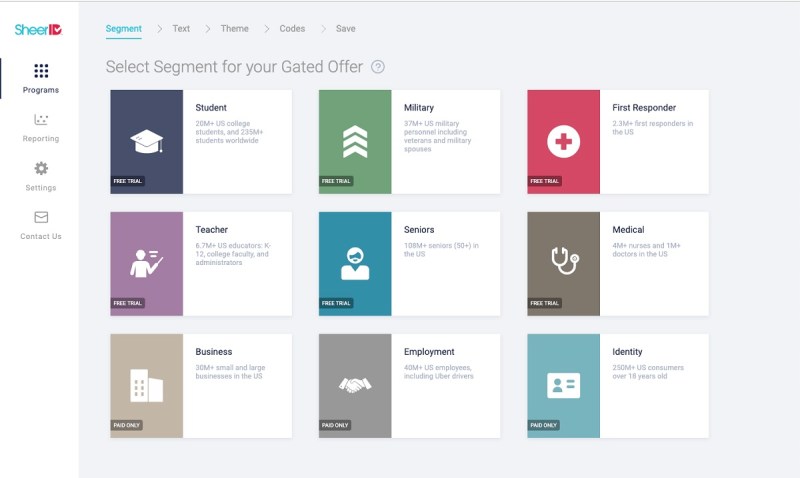Click '40M+ US employees' description

pyautogui.click(x=439, y=371)
